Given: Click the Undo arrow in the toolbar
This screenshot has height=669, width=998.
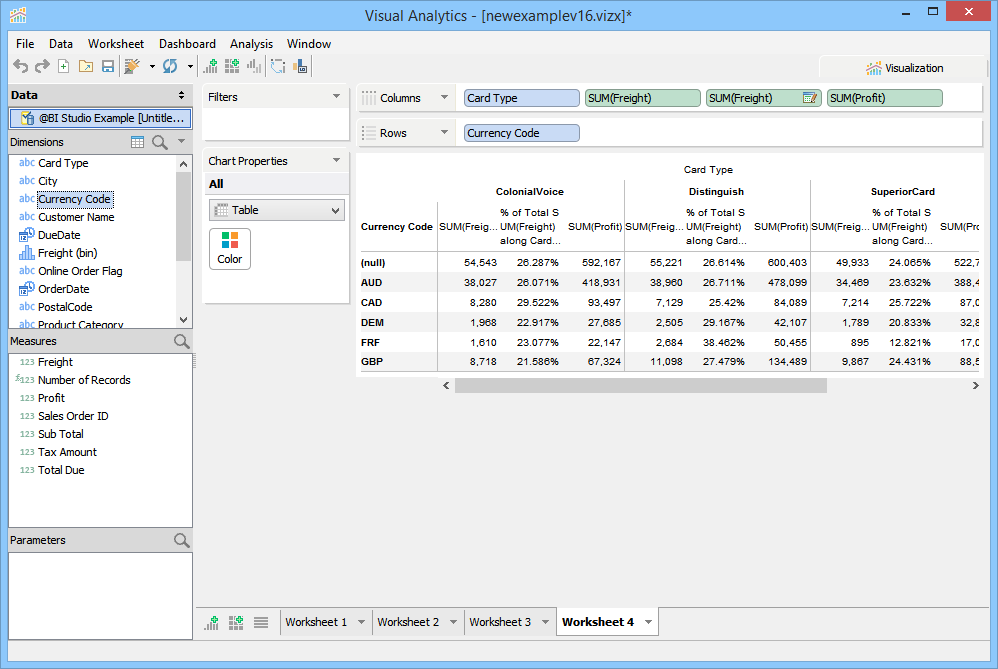Looking at the screenshot, I should point(20,66).
